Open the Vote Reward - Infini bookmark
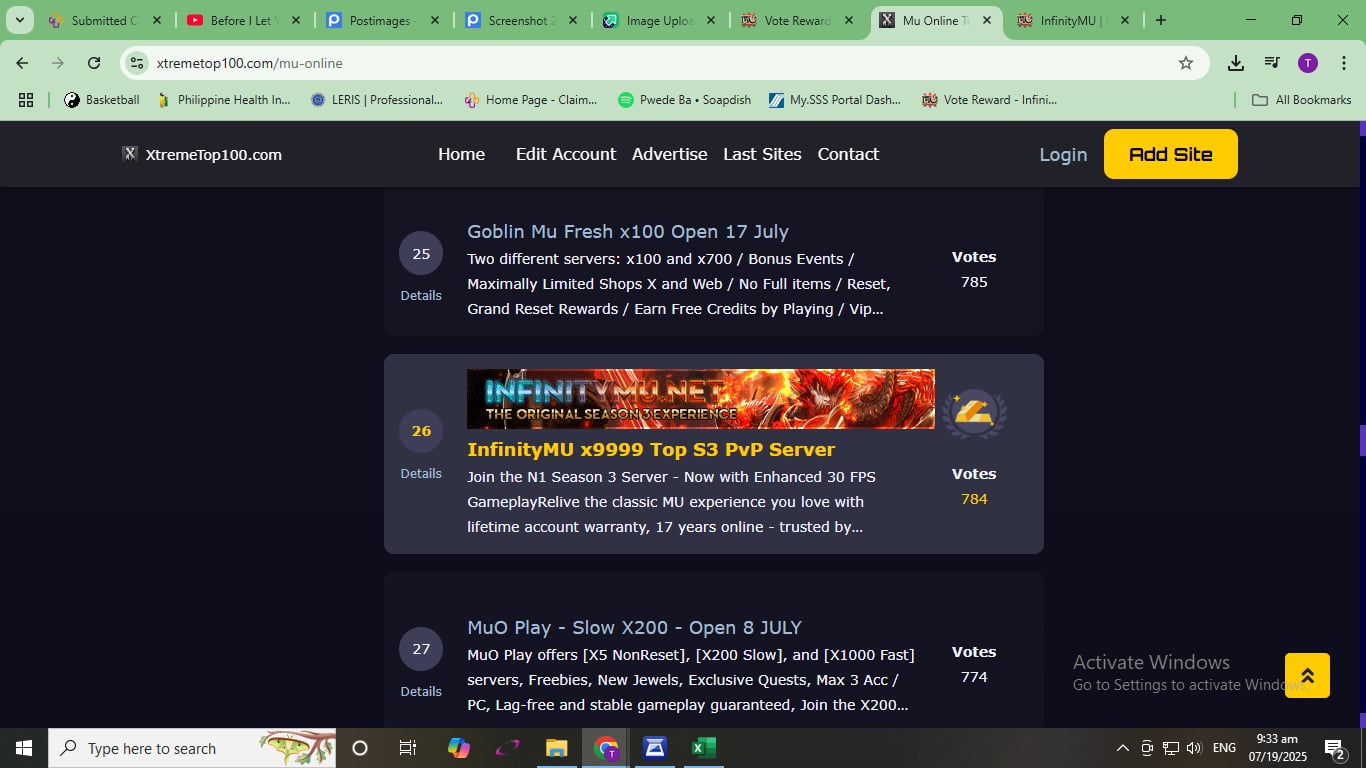The image size is (1366, 768). pyautogui.click(x=989, y=99)
